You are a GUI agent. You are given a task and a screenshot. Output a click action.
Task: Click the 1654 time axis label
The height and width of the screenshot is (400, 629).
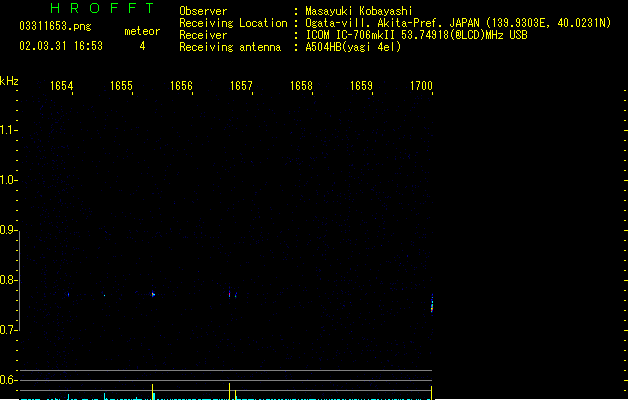point(61,86)
